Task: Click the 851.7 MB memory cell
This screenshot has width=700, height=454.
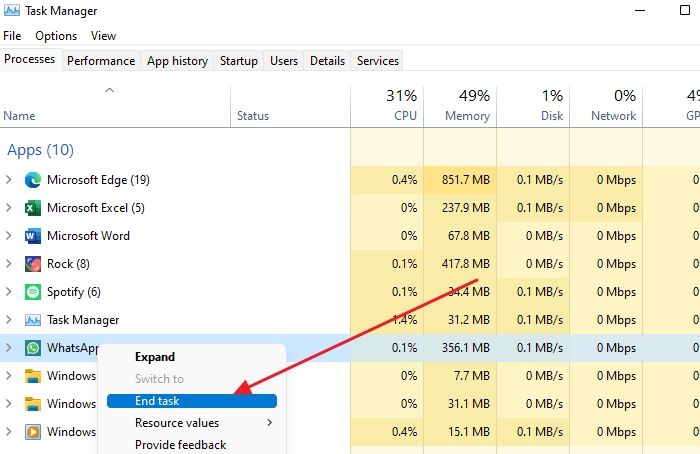Action: click(460, 180)
